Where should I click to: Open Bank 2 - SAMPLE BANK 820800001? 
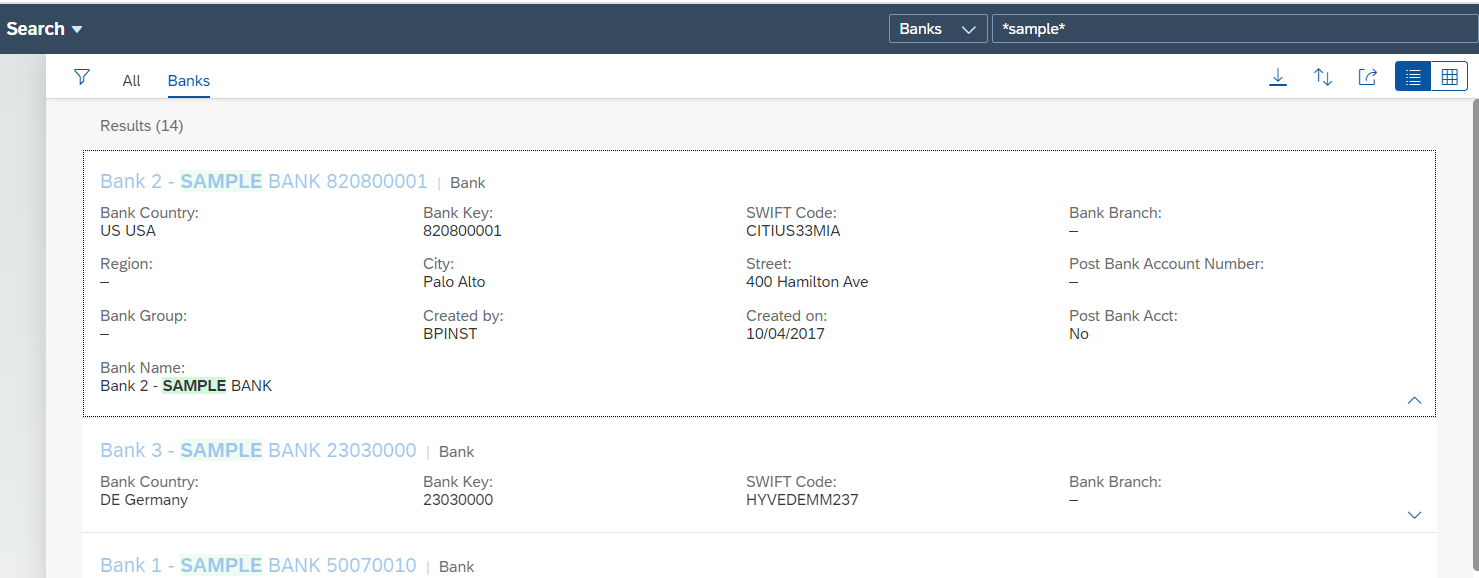point(263,182)
